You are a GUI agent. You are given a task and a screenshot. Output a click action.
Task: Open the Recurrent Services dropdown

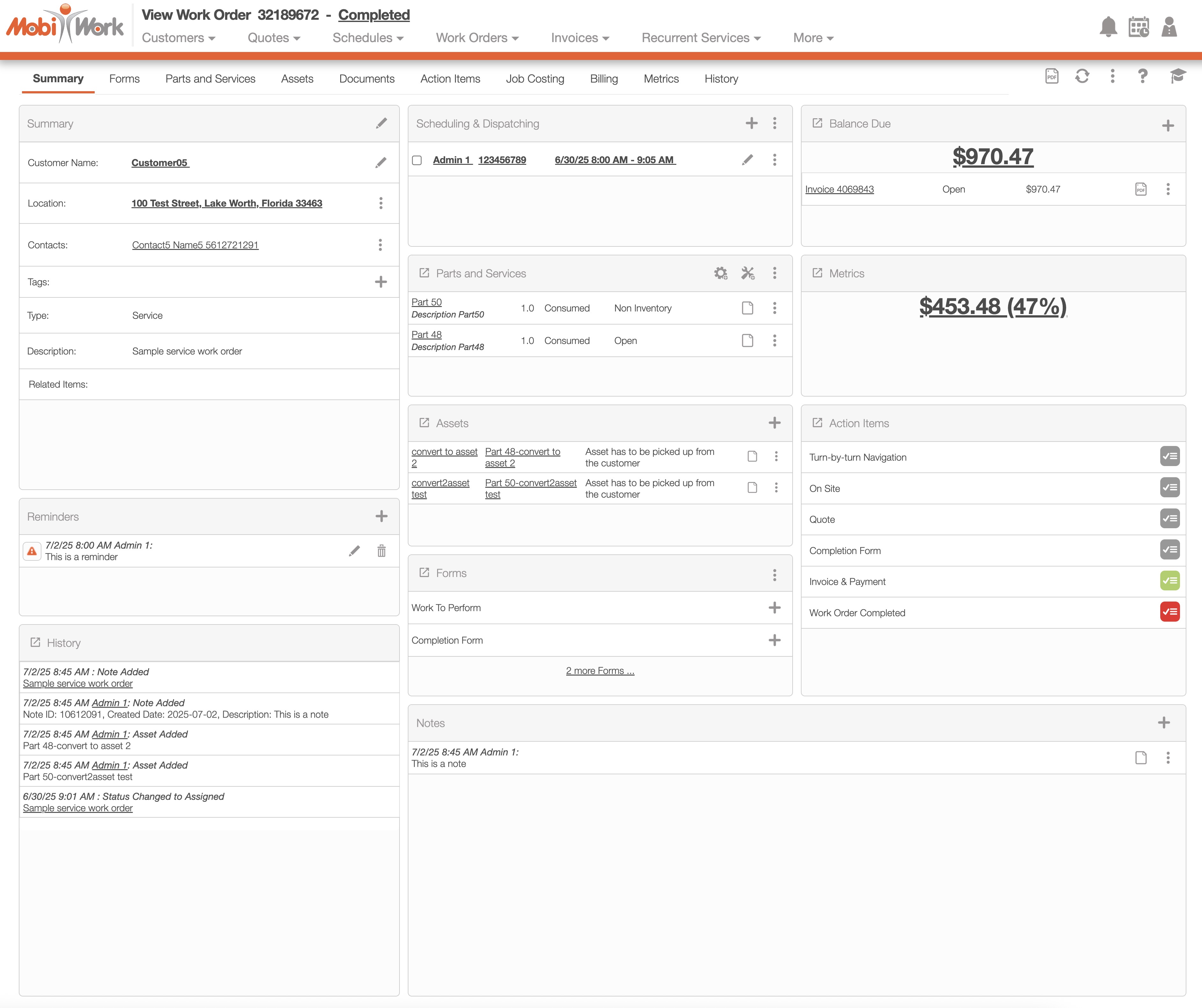tap(700, 38)
